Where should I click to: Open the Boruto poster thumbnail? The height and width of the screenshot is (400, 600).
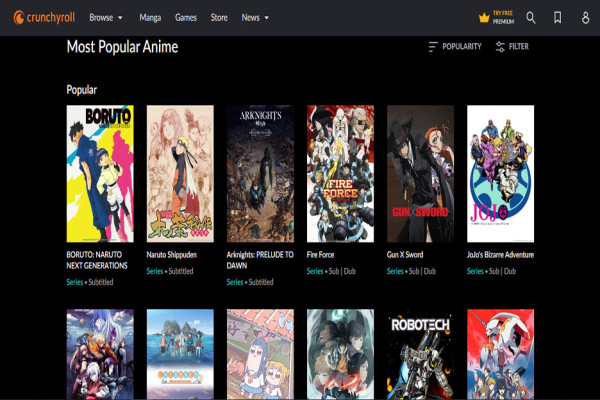coord(100,174)
